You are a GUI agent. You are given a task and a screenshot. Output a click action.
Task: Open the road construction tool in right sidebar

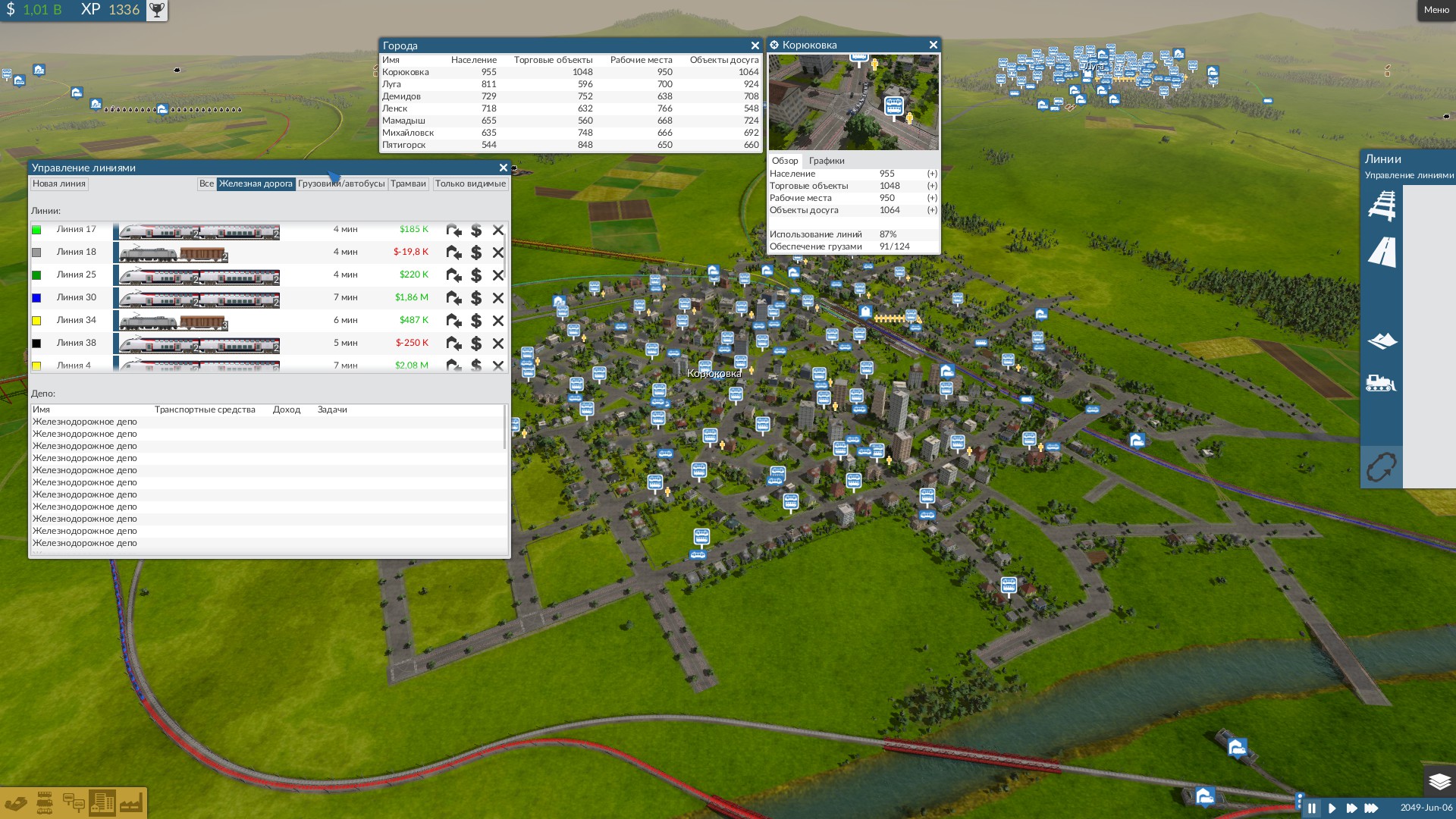click(1382, 252)
